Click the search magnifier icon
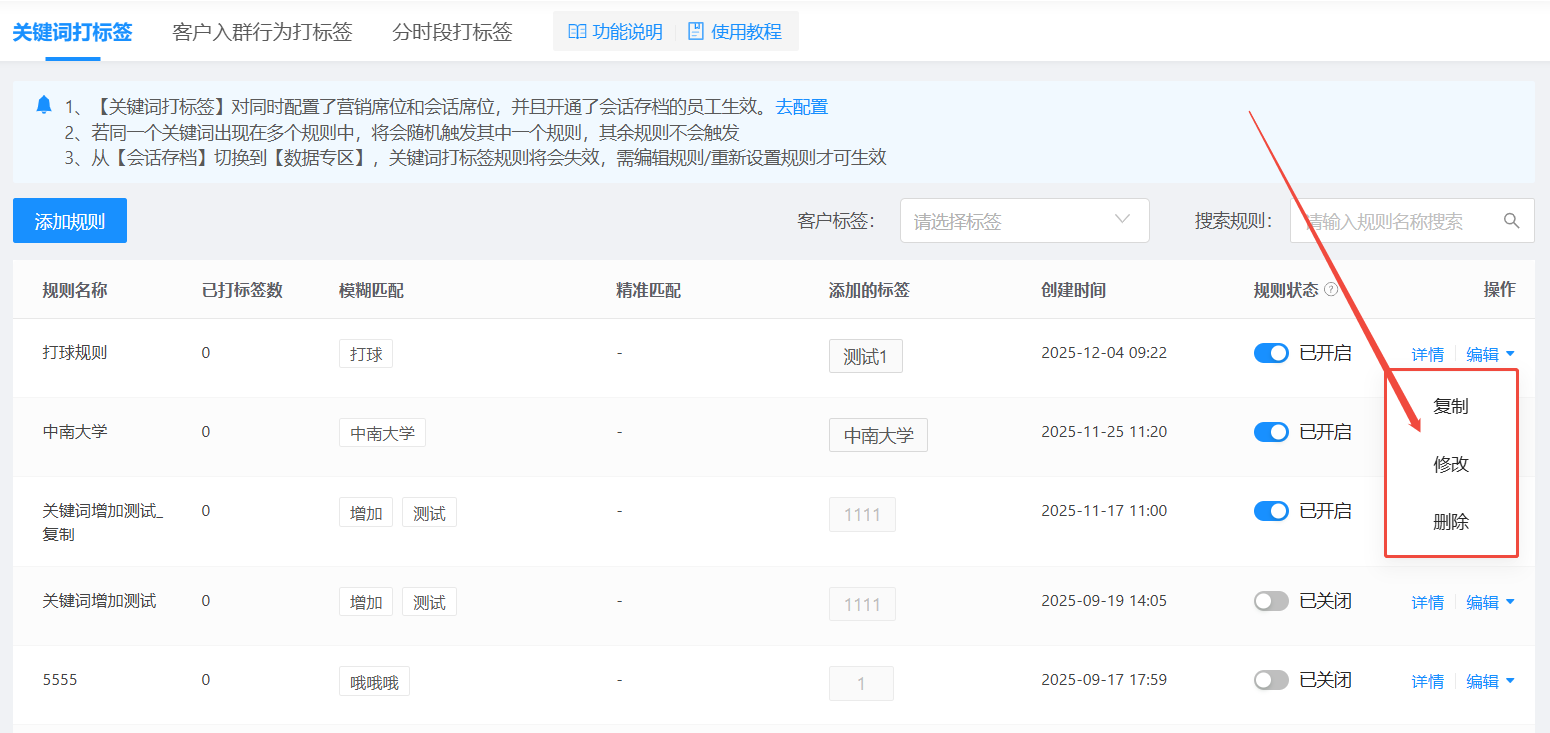Image resolution: width=1550 pixels, height=733 pixels. pyautogui.click(x=1512, y=220)
